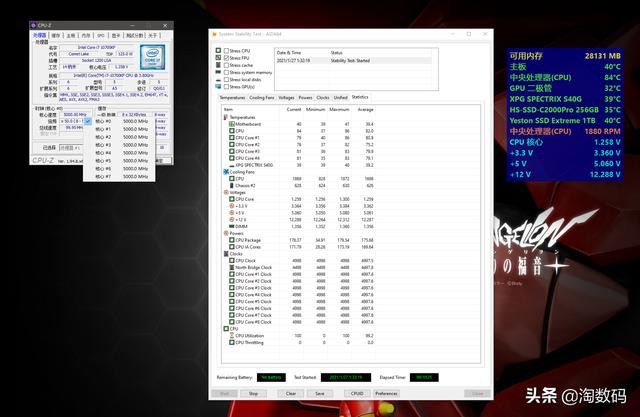This screenshot has height=417, width=640.
Task: Click the Intel Core i7 logo in CPU-Z
Action: coord(153,58)
